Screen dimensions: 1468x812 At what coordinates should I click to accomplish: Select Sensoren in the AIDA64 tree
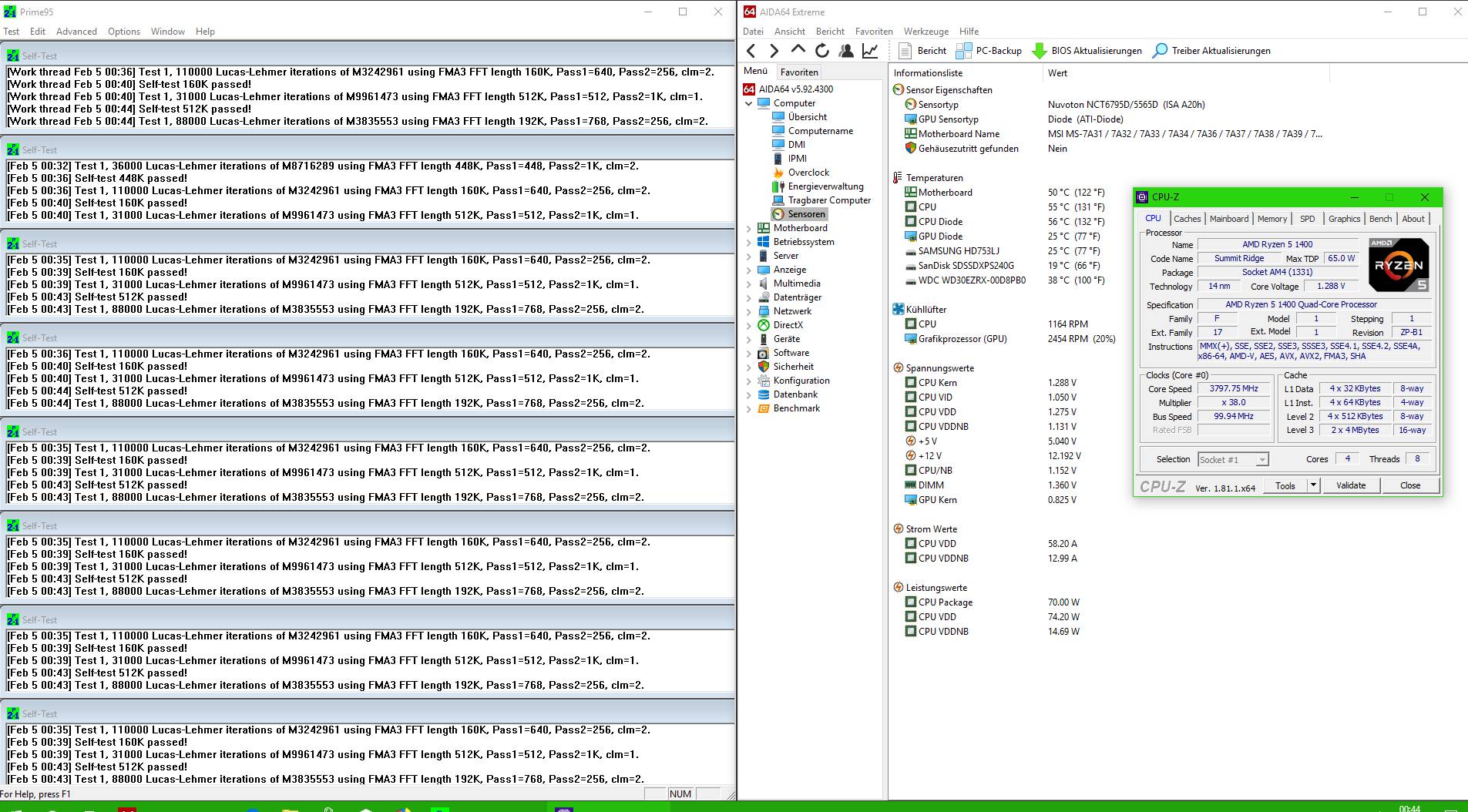(x=799, y=214)
